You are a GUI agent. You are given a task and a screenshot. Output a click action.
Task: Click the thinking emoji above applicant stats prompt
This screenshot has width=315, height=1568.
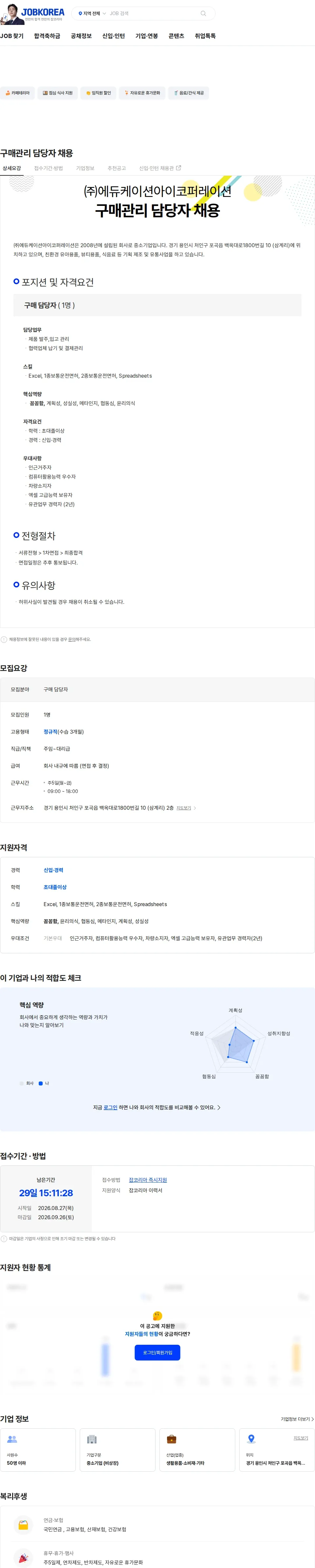pos(157,1315)
